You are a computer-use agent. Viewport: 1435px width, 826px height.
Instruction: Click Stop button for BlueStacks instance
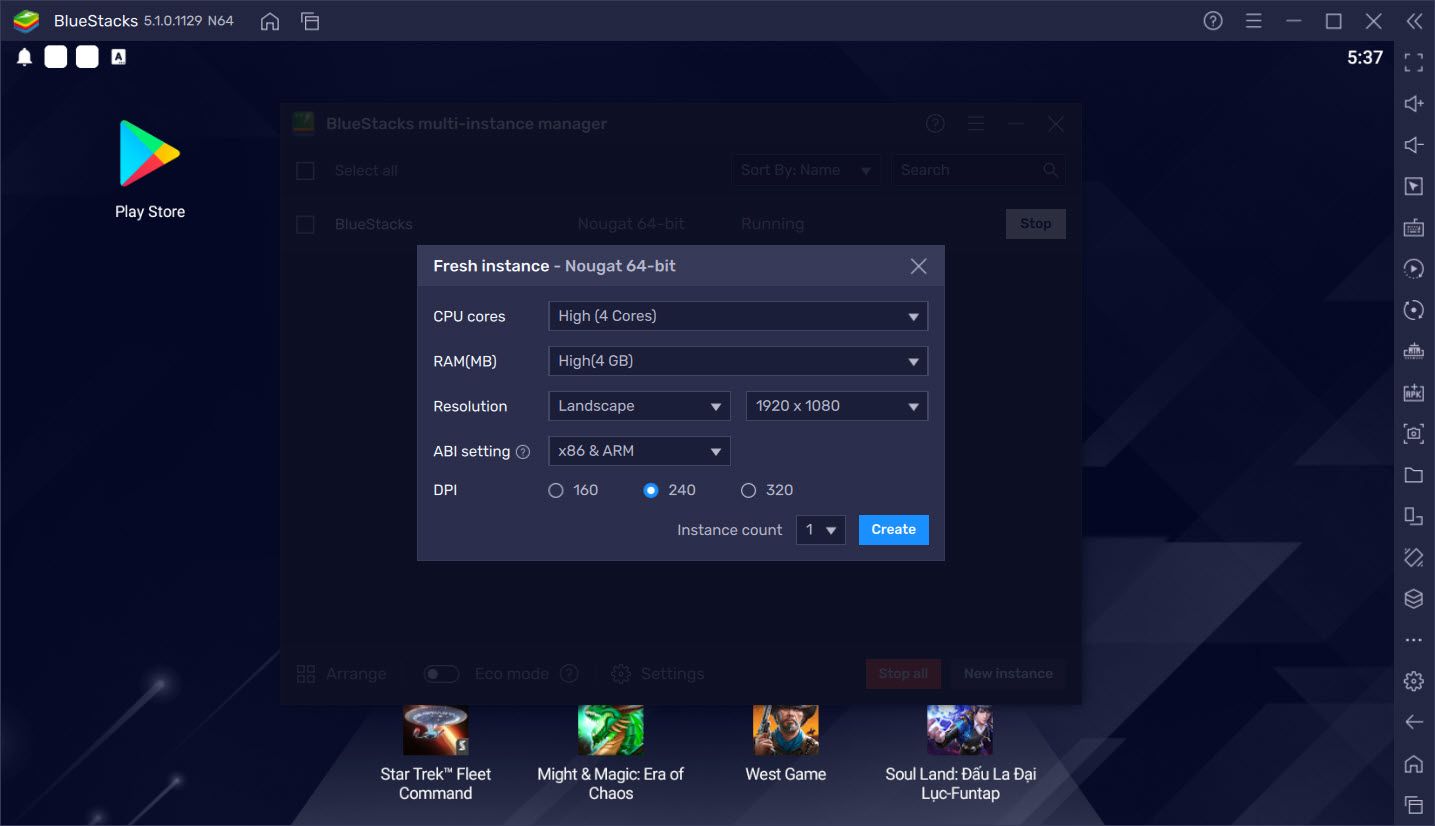coord(1036,224)
